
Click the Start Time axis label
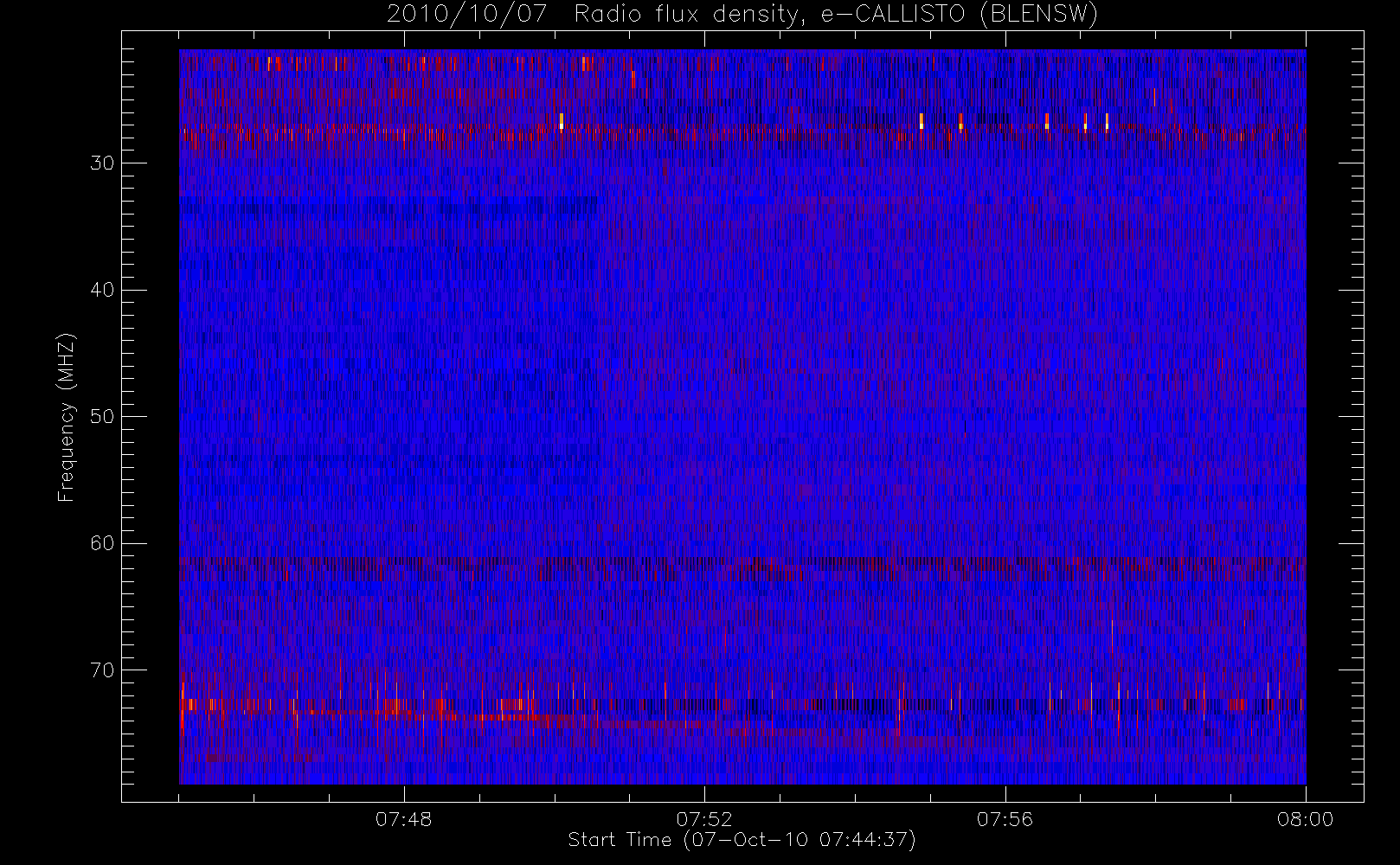click(x=742, y=840)
